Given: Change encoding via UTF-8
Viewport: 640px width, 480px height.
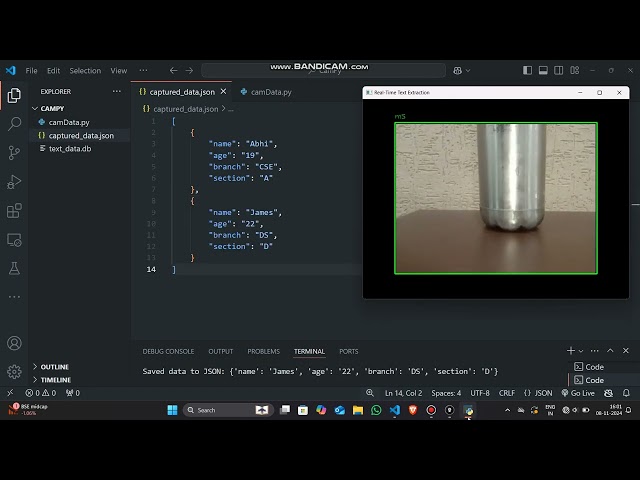Looking at the screenshot, I should (x=480, y=393).
